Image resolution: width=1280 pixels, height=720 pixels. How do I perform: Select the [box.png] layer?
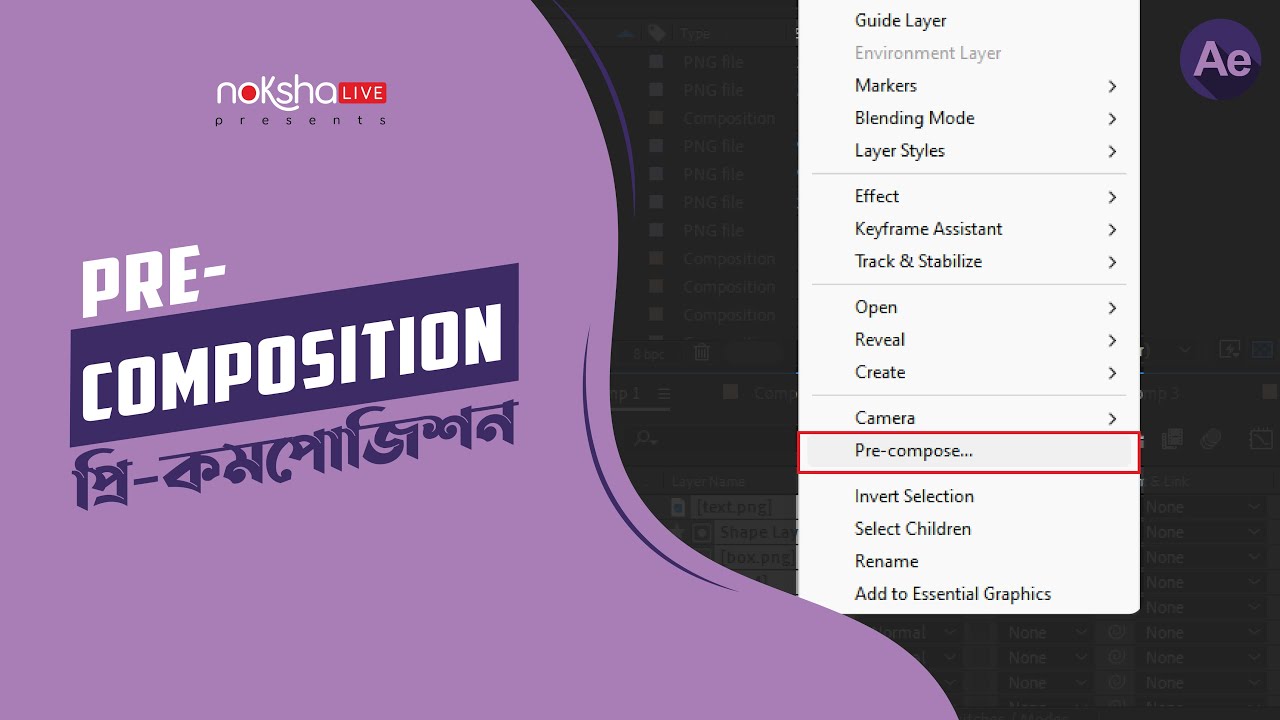[x=757, y=557]
